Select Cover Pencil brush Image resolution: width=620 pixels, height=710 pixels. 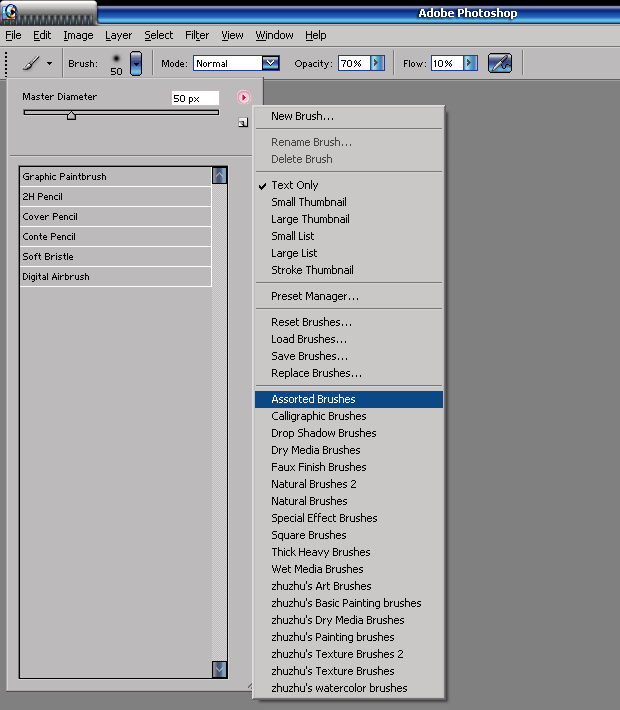coord(115,216)
